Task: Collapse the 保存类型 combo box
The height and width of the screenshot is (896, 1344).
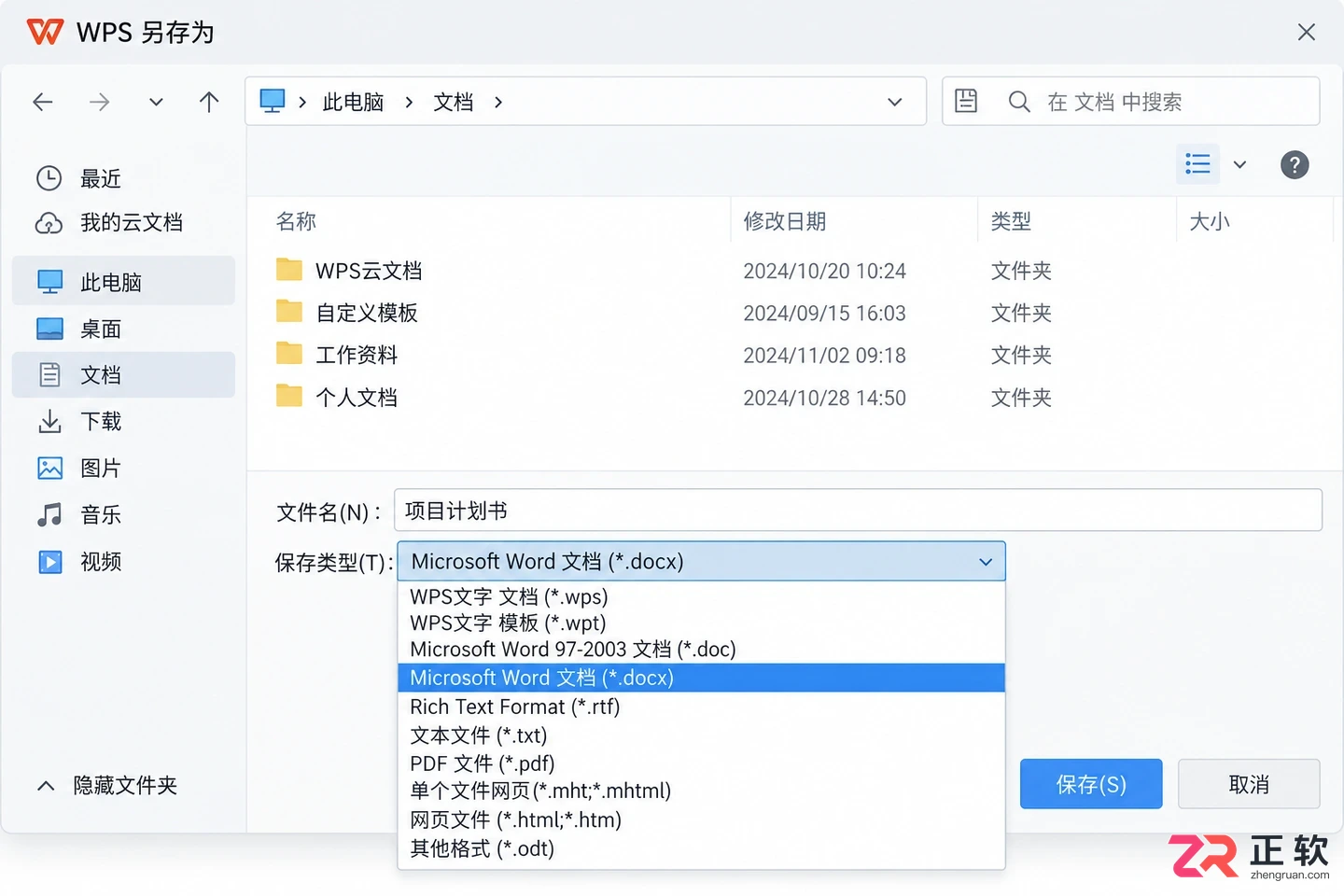Action: tap(701, 561)
